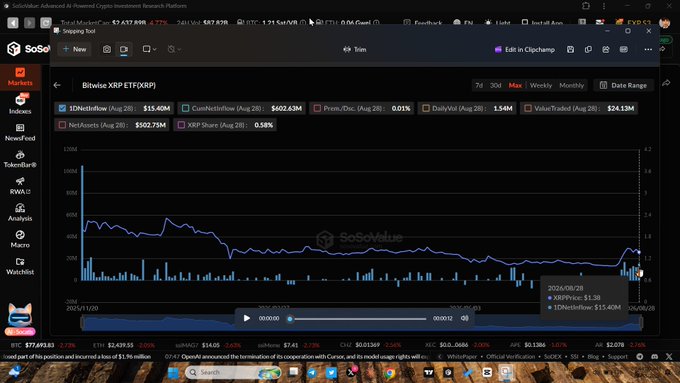Viewport: 680px width, 383px height.
Task: Click Install App in SoSoValue header
Action: click(542, 23)
